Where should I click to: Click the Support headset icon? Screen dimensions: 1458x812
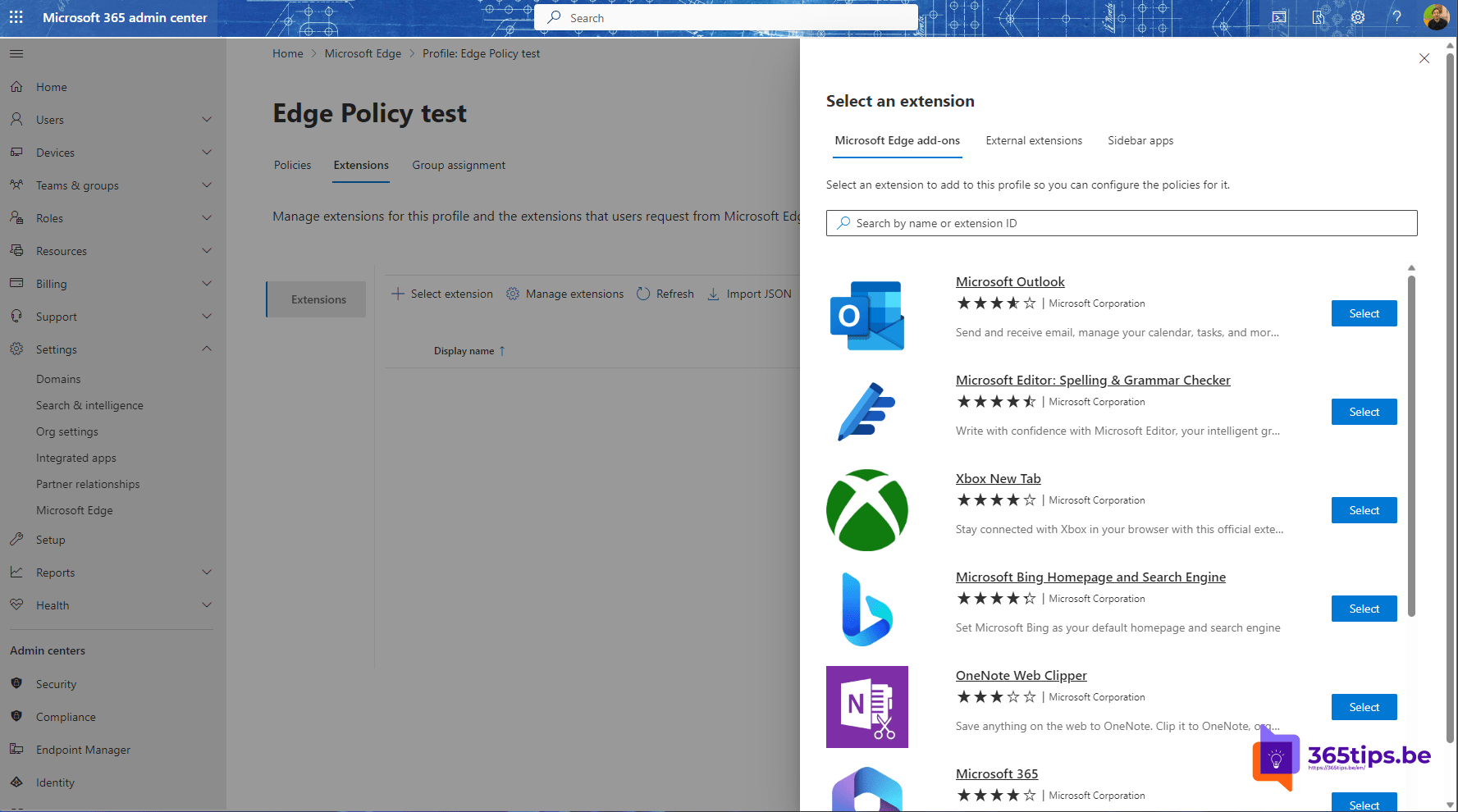point(16,316)
